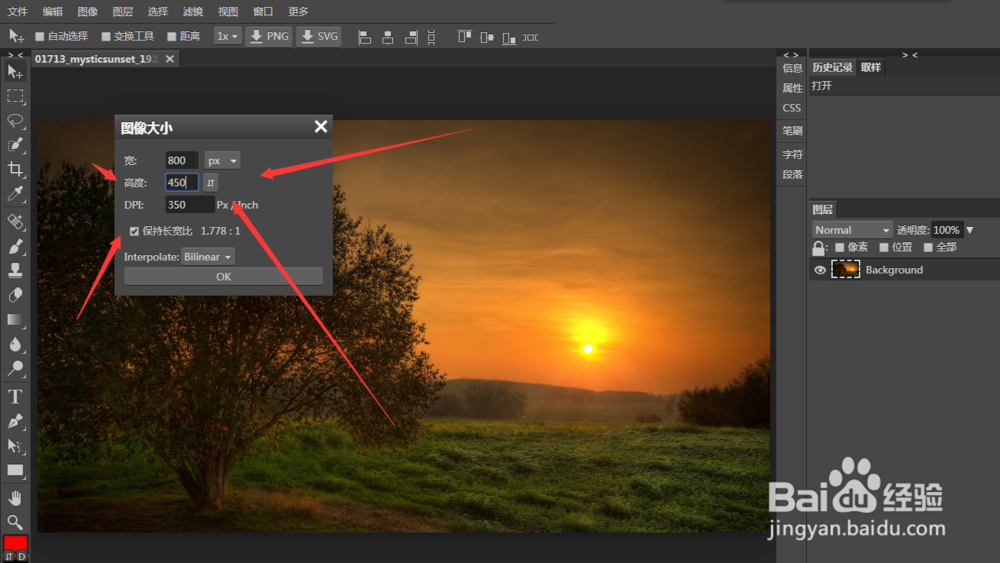Open the 信息 side panel

click(x=792, y=68)
